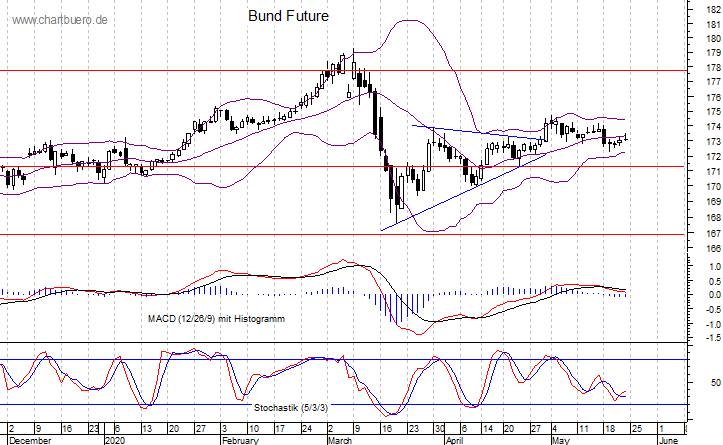Click the March month label
This screenshot has height=445, width=723.
pyautogui.click(x=340, y=441)
